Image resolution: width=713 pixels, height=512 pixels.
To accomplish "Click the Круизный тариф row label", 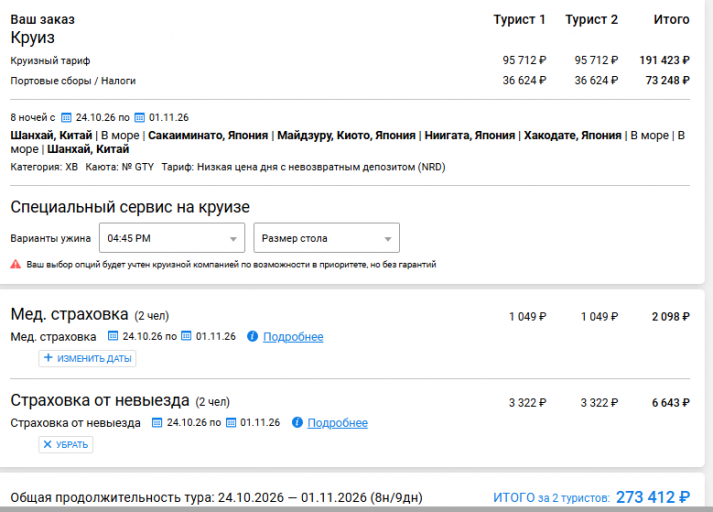I will click(50, 60).
